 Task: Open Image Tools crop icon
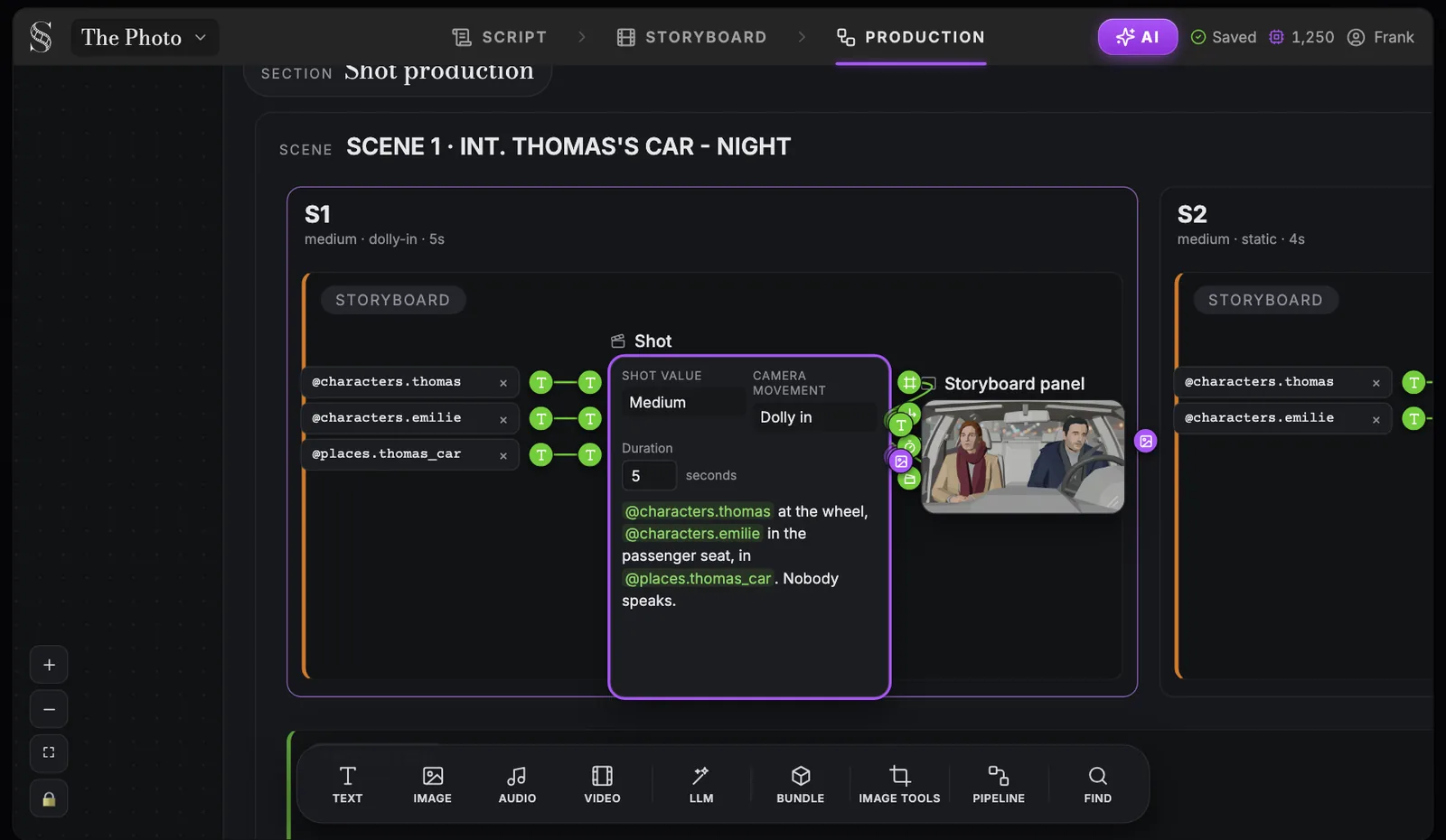coord(899,784)
